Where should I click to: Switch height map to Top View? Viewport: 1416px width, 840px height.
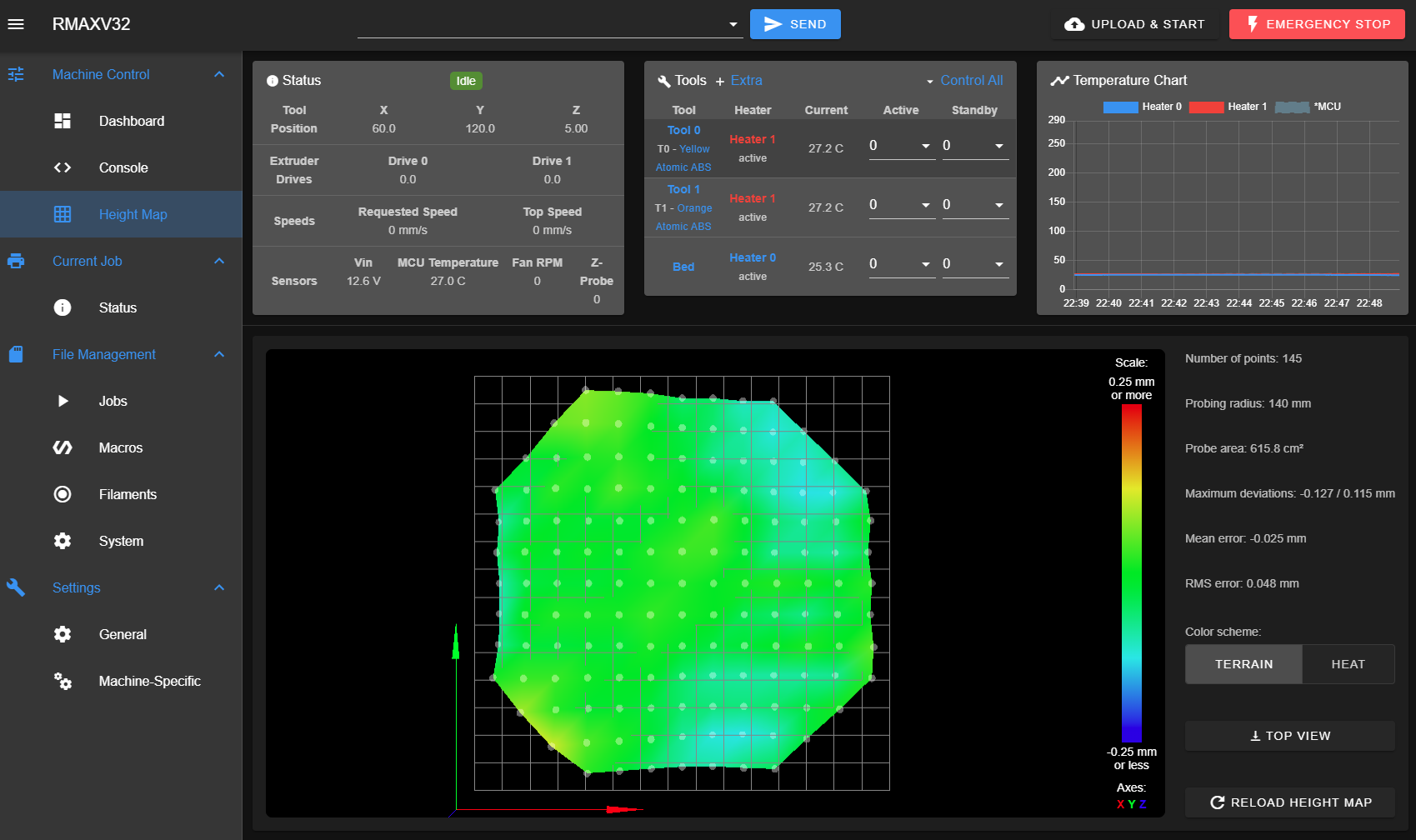(1290, 736)
